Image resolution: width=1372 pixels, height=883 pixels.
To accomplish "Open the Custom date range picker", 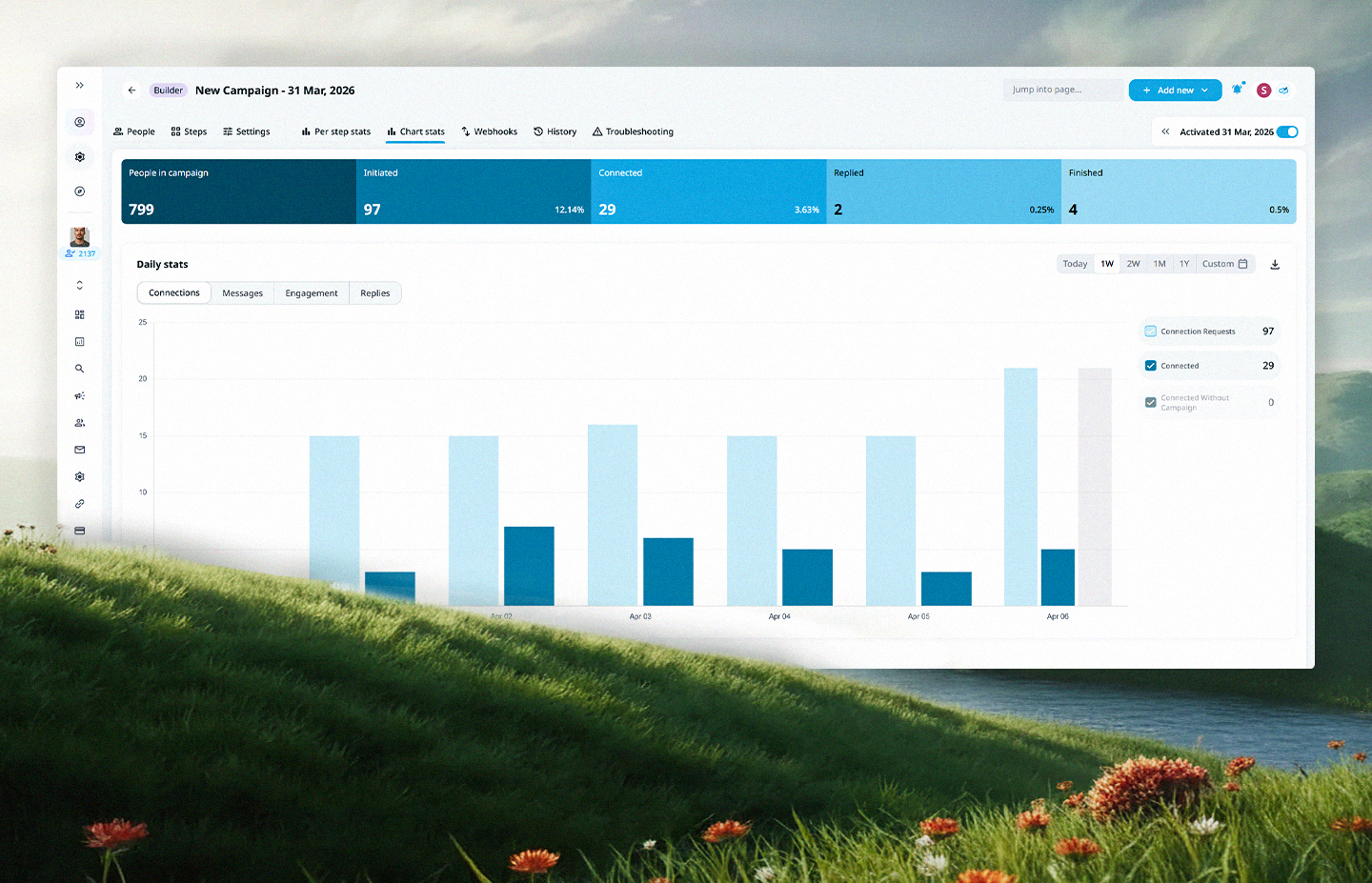I will coord(1224,264).
